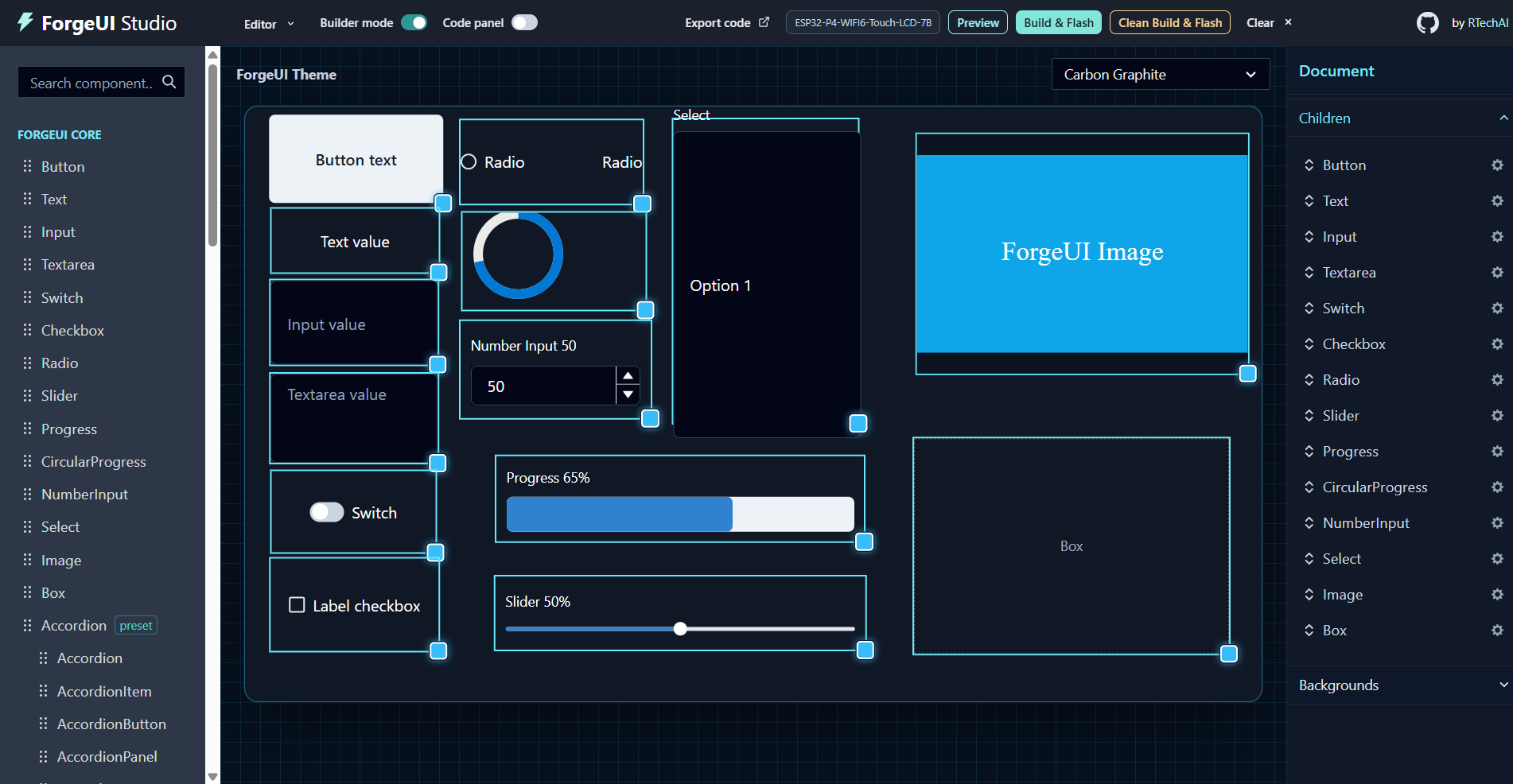Open settings gear for Input child
Image resolution: width=1513 pixels, height=784 pixels.
(1497, 237)
